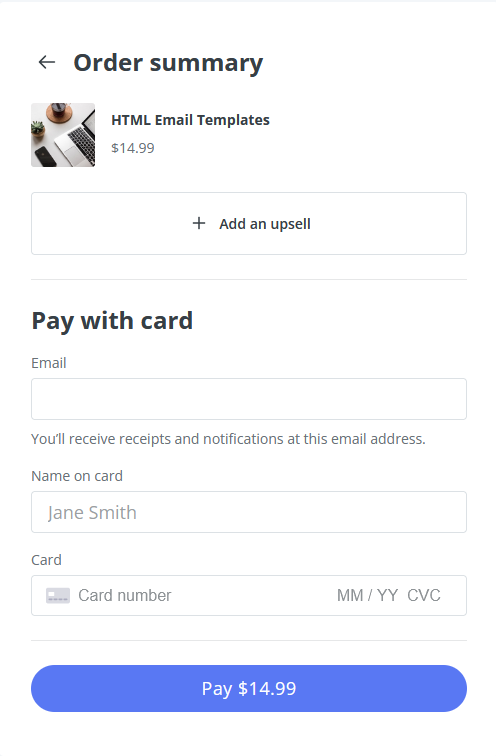The height and width of the screenshot is (756, 496).
Task: Select the CVC security code field
Action: (424, 595)
